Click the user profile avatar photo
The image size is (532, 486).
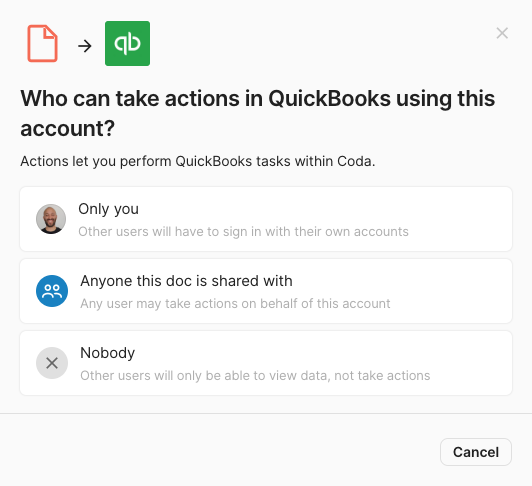(x=51, y=219)
